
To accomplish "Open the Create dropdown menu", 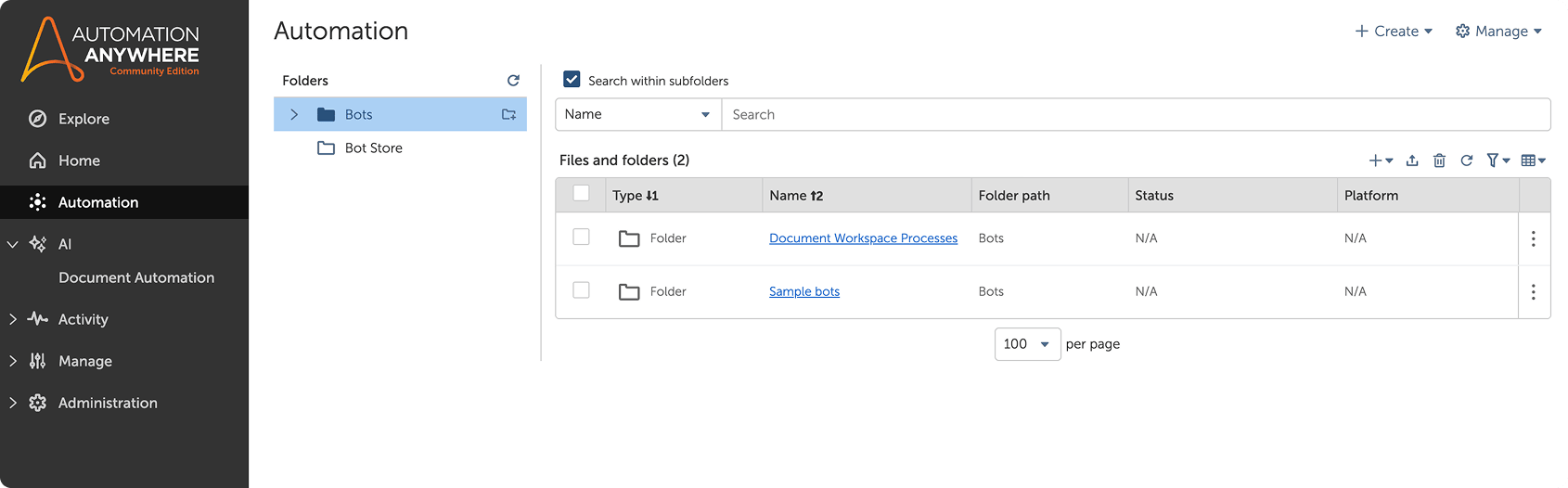I will click(1394, 31).
